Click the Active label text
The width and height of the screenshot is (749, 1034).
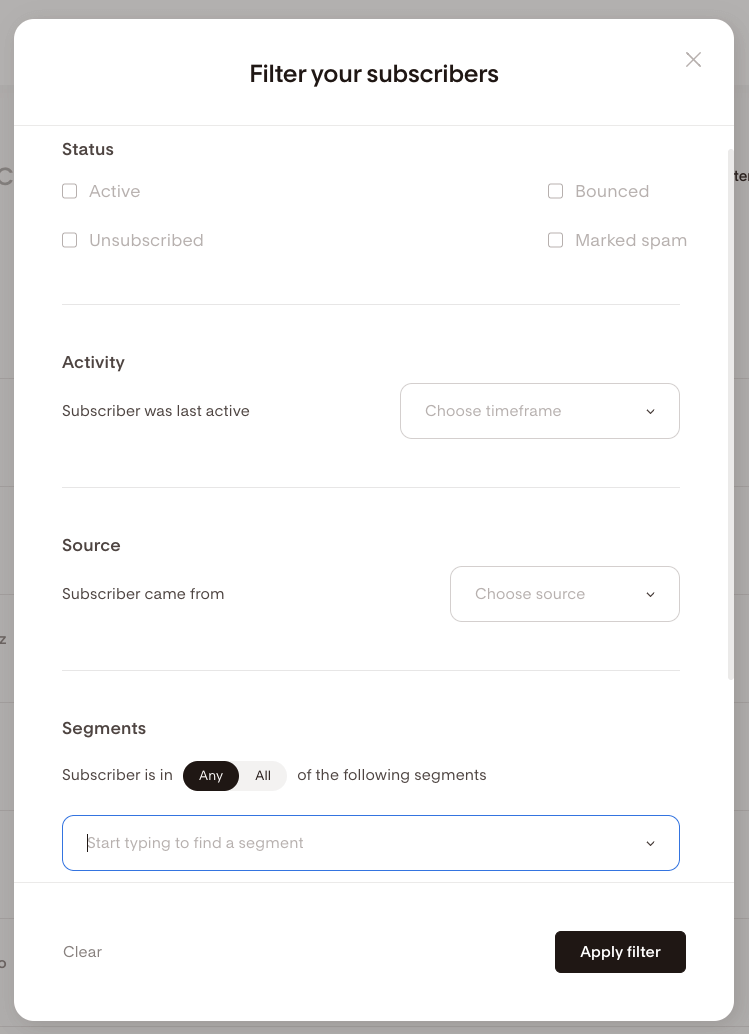coord(115,191)
